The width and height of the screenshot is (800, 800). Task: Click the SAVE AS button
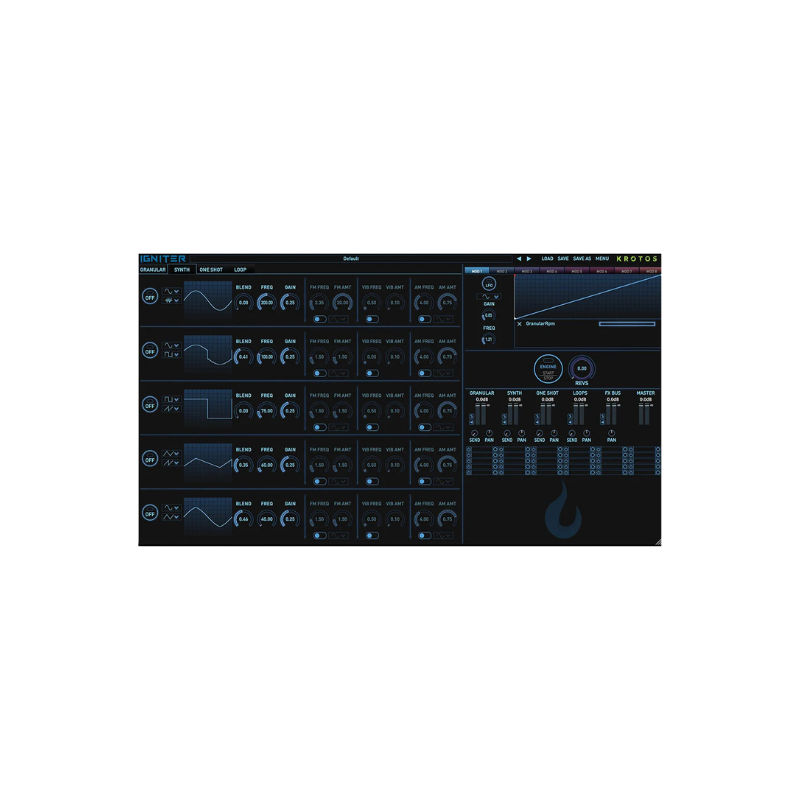click(581, 258)
